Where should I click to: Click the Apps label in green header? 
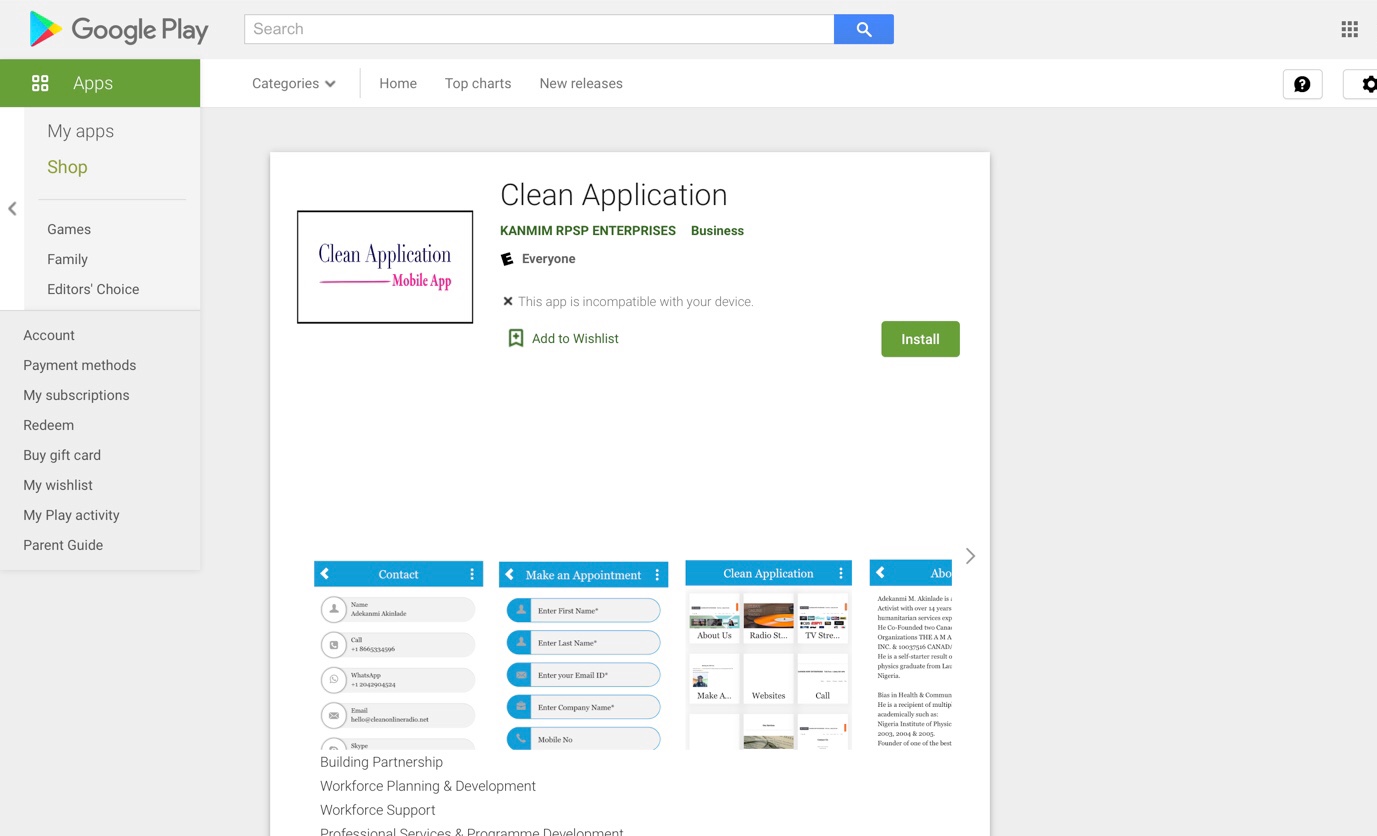coord(93,83)
